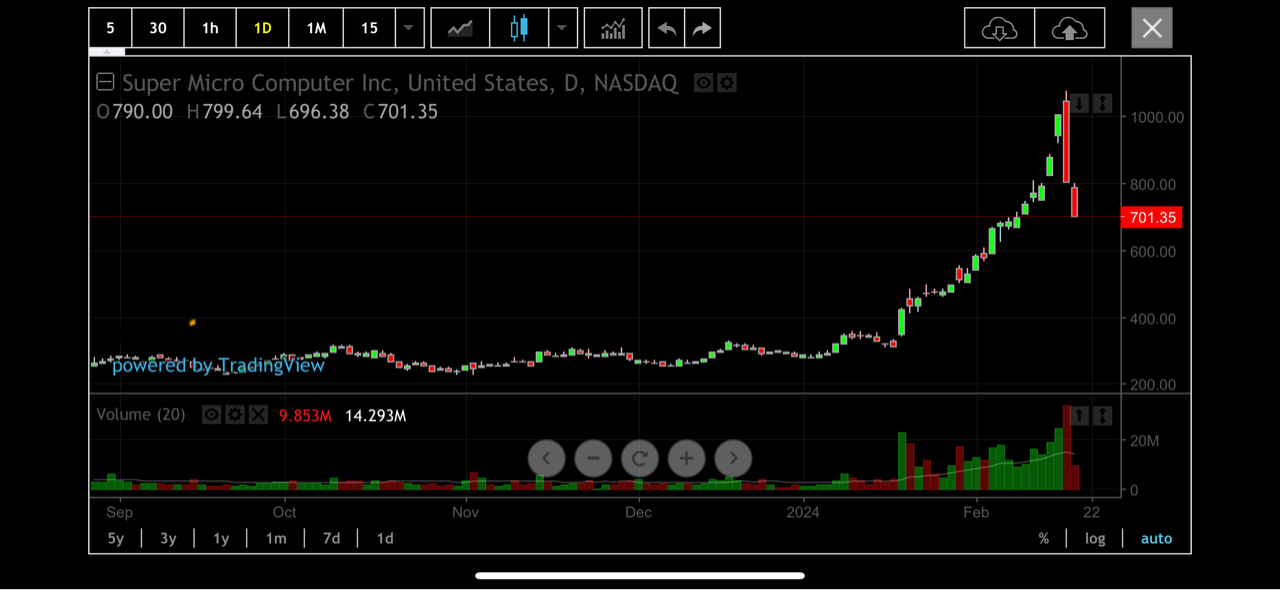Toggle percent scale mode

point(1044,538)
